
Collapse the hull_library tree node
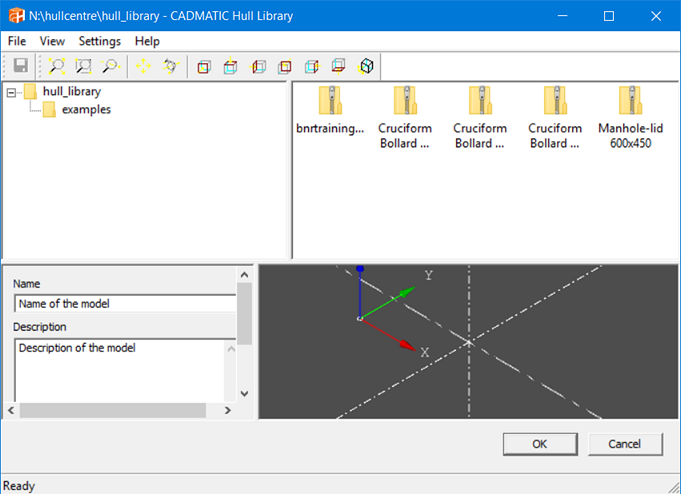coord(11,92)
